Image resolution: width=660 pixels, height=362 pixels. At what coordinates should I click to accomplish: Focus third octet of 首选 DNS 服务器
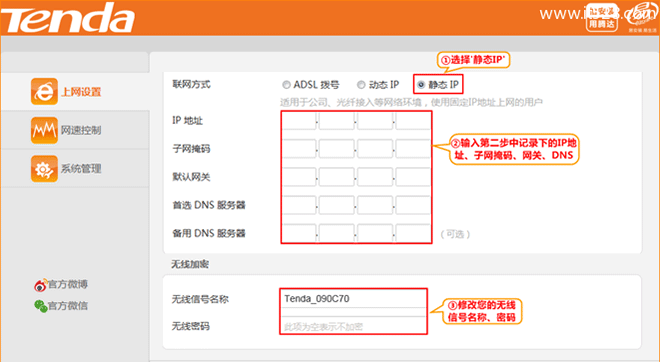(375, 205)
